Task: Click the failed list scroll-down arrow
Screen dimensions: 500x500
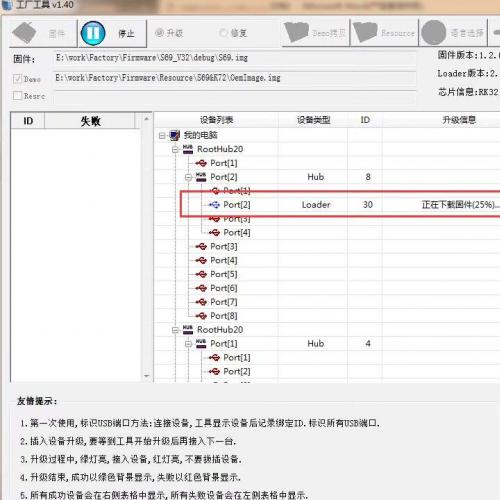Action: tap(146, 376)
